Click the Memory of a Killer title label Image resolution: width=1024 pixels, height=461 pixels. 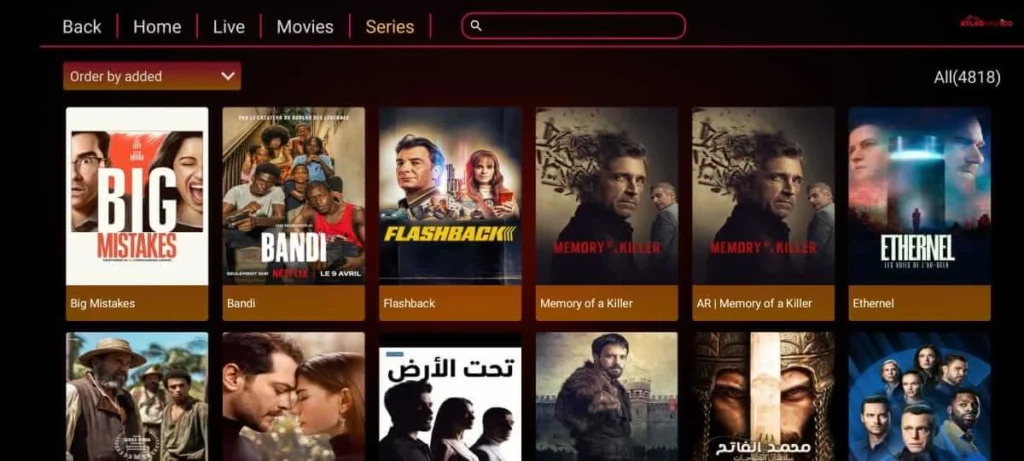586,304
